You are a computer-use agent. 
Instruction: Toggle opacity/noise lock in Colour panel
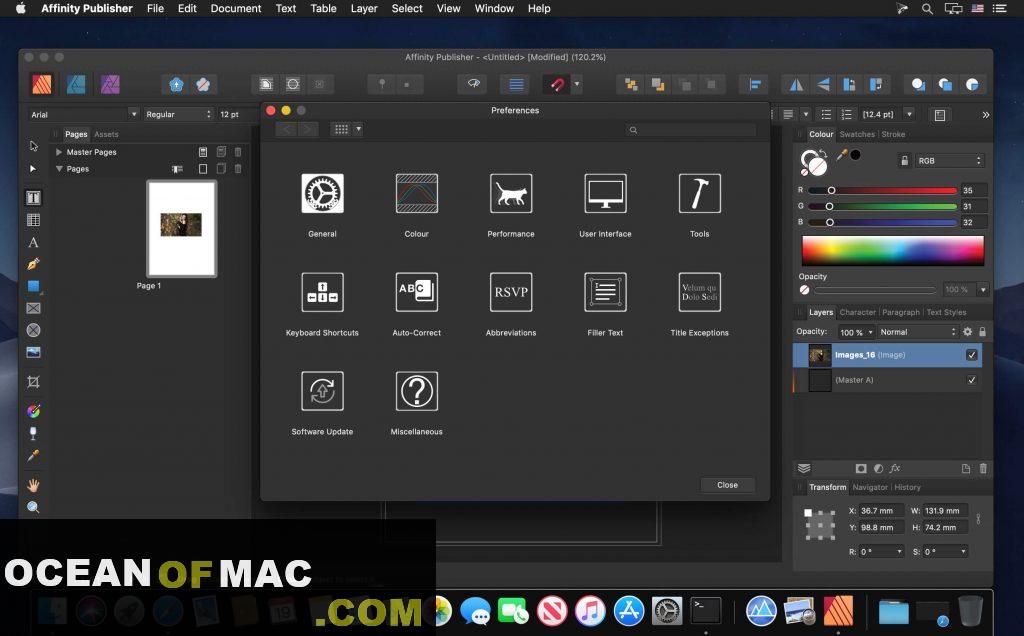(904, 161)
